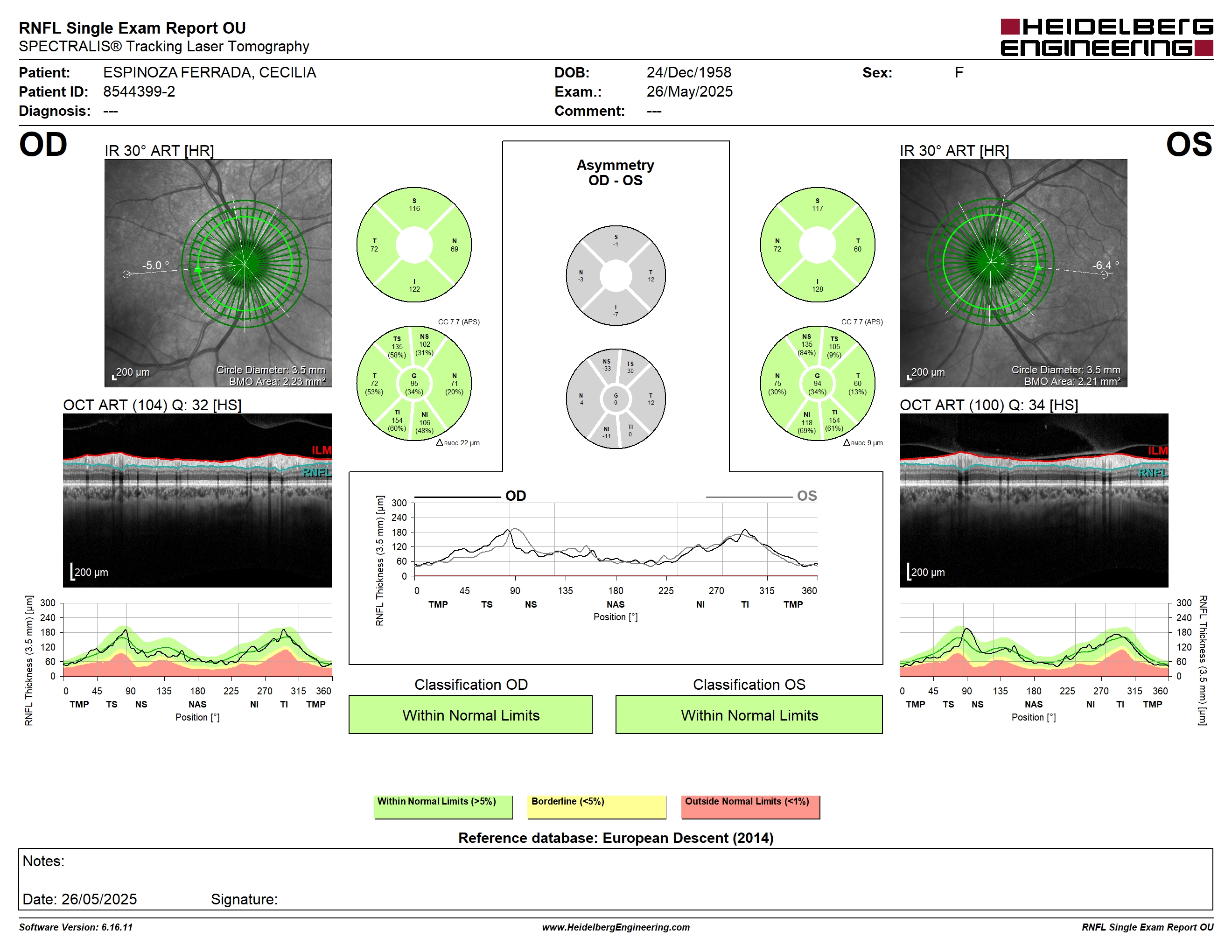The width and height of the screenshot is (1232, 952).
Task: Select OD sector NI 106 (48%)
Action: click(x=424, y=422)
